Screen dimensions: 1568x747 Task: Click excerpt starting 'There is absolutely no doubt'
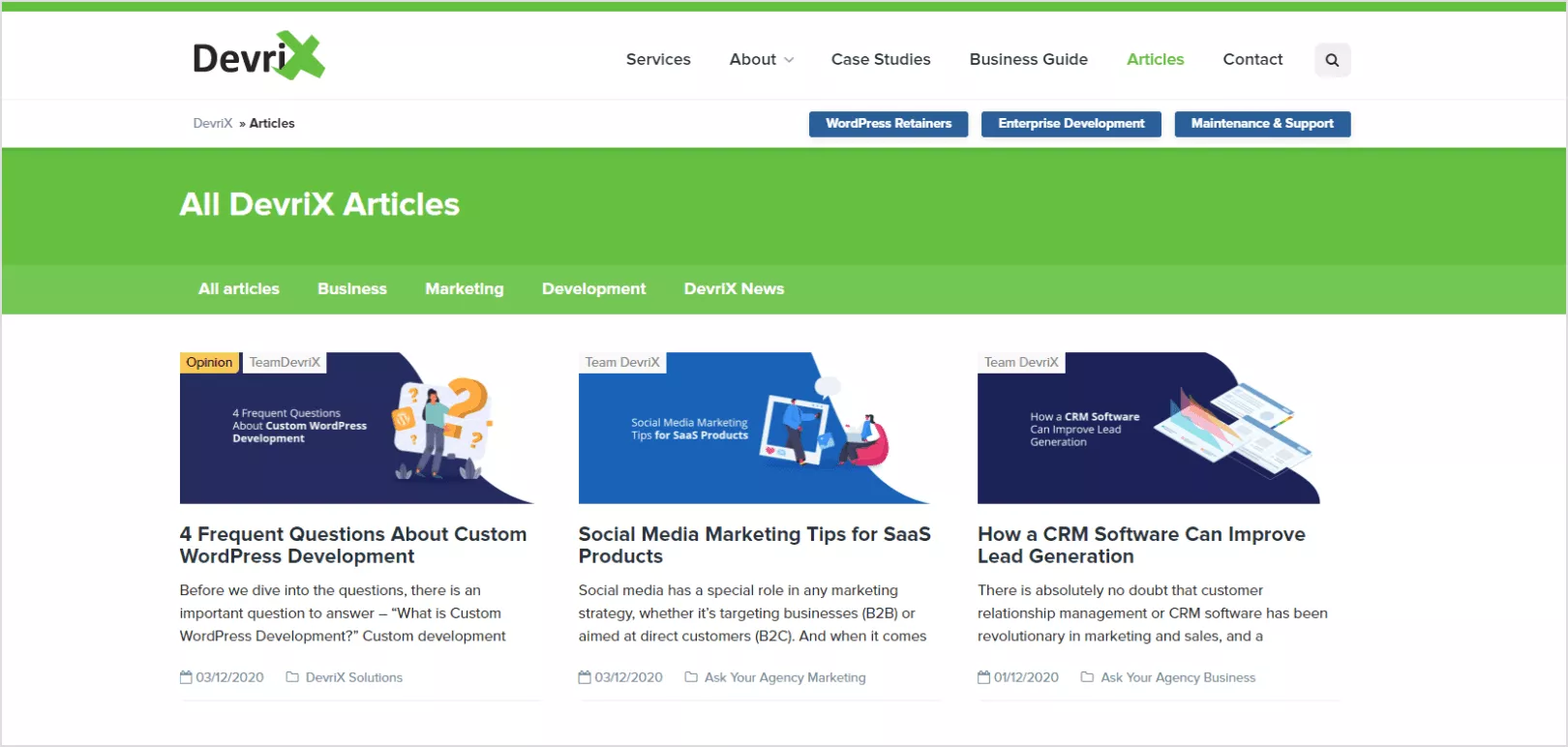[1153, 613]
